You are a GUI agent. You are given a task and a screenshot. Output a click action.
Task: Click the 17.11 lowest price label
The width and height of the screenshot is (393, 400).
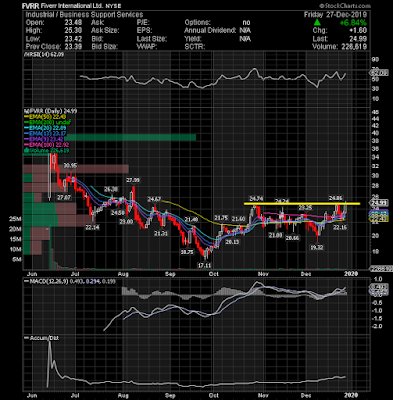click(x=204, y=266)
